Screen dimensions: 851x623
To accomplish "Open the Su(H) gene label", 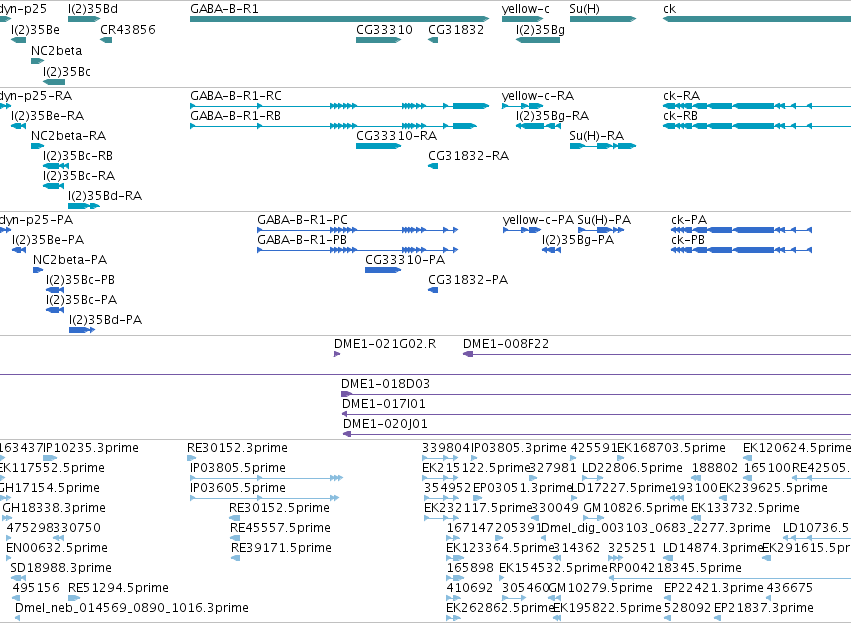I will pyautogui.click(x=585, y=9).
